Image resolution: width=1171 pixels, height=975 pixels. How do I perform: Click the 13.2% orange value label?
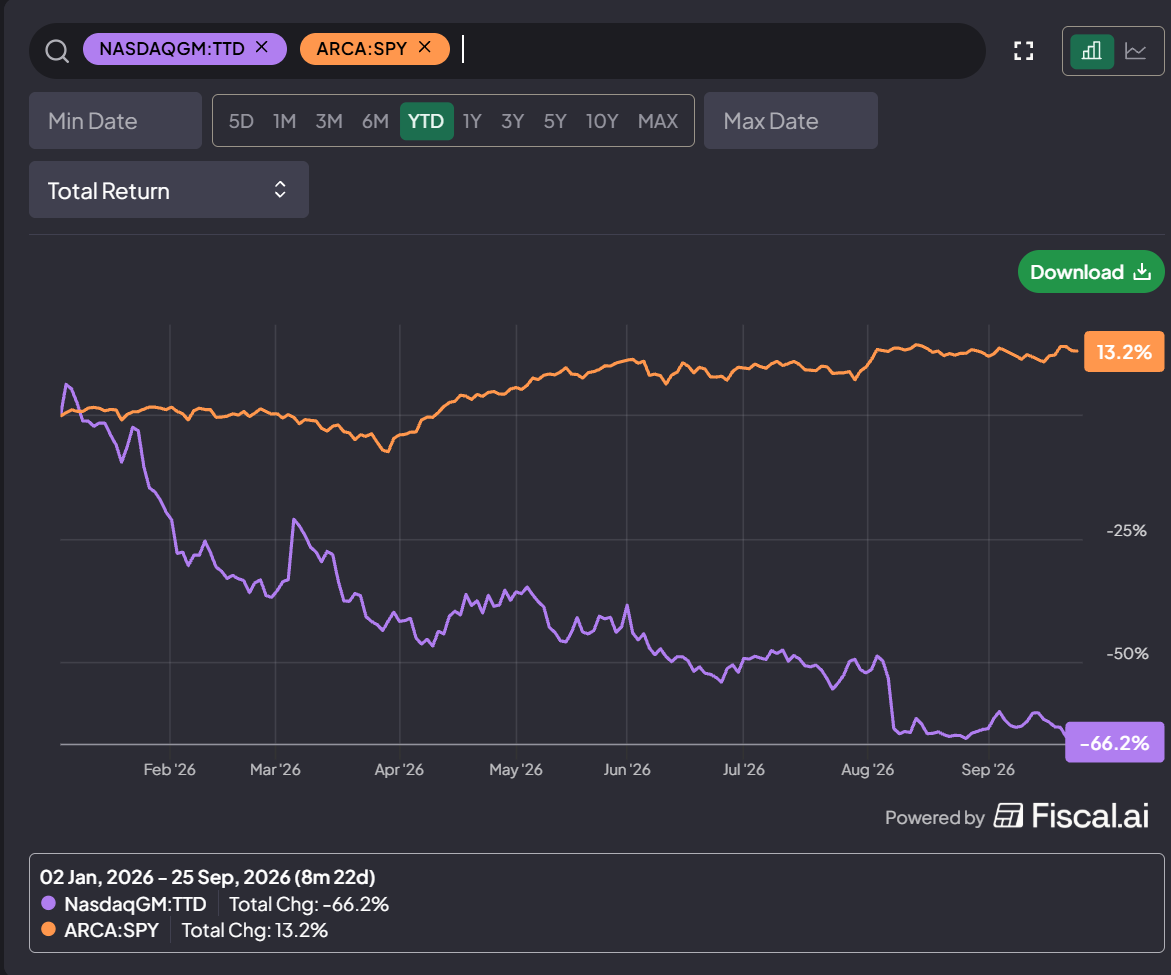tap(1124, 352)
